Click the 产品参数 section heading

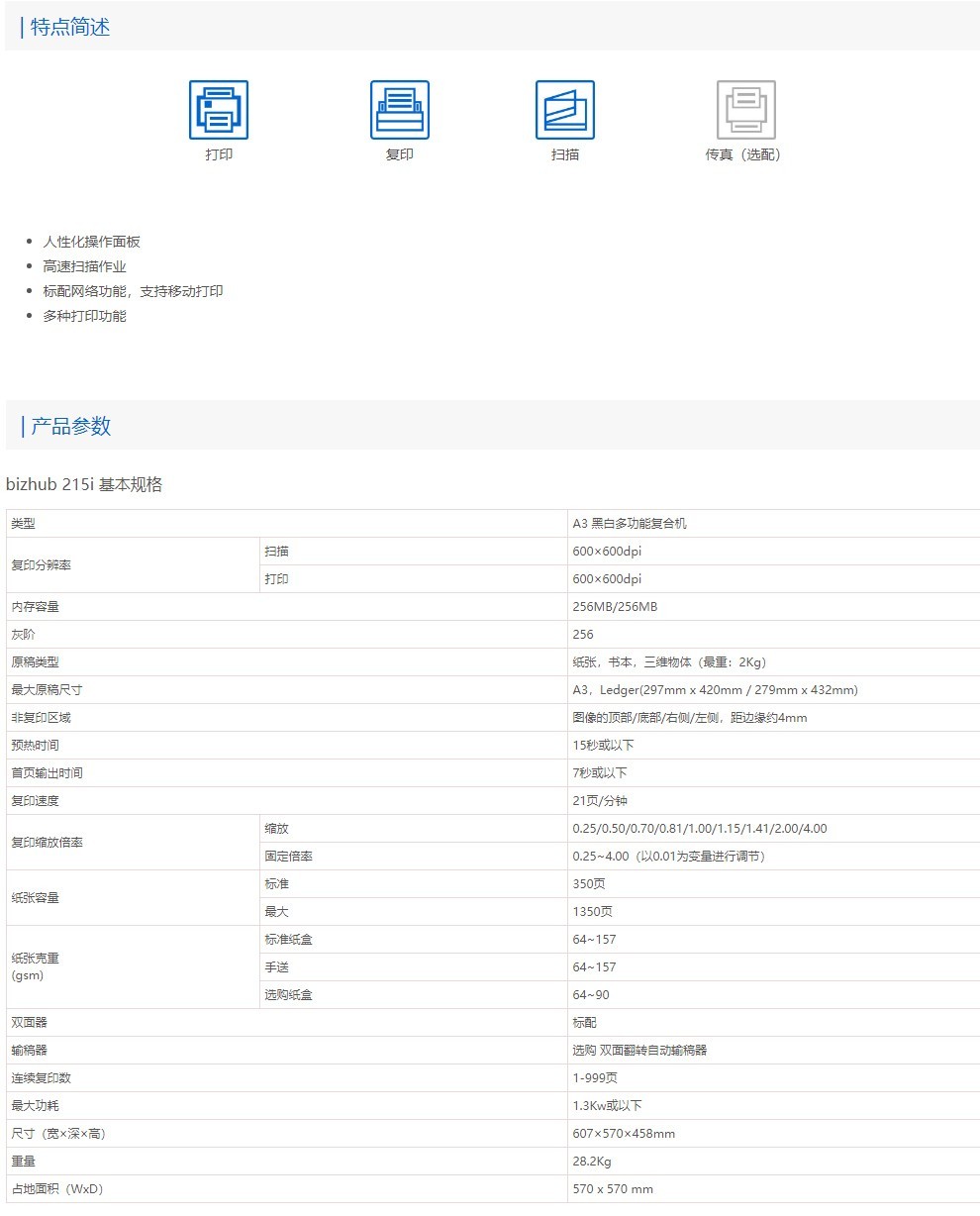click(x=70, y=426)
